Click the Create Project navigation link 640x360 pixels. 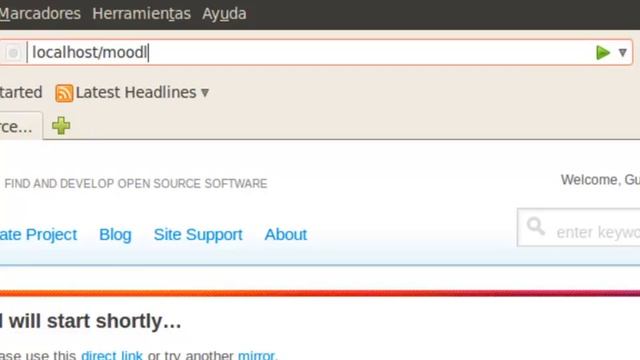pyautogui.click(x=38, y=235)
